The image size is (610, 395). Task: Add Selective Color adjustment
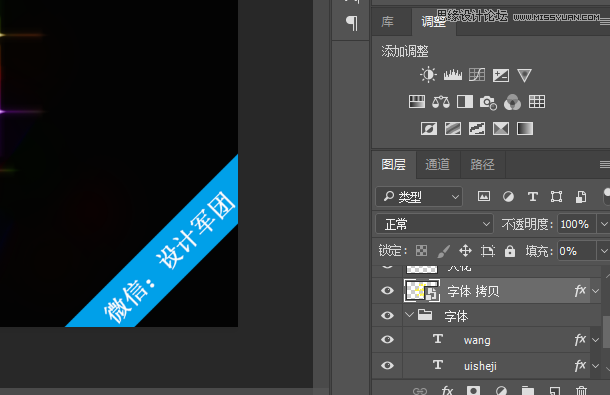tap(501, 128)
